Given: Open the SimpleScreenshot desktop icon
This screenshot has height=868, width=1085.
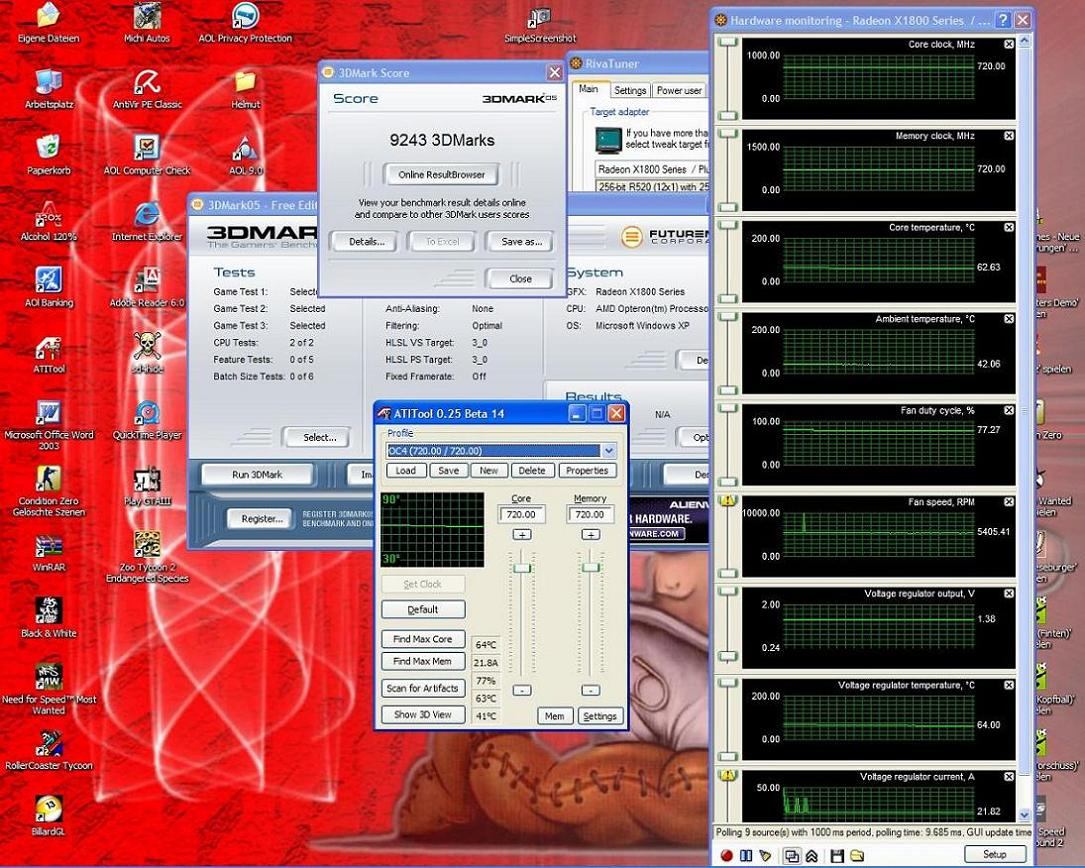Looking at the screenshot, I should [540, 26].
